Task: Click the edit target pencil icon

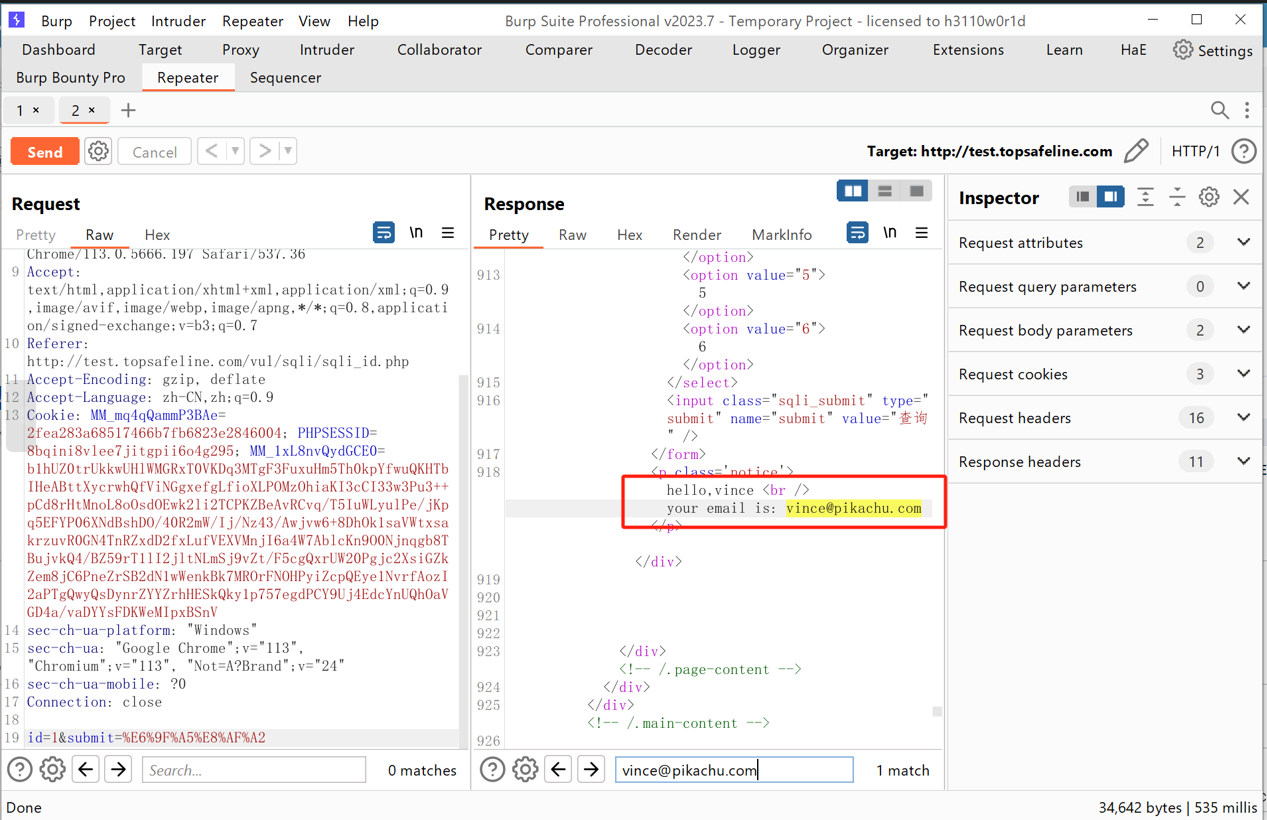Action: click(x=1136, y=151)
